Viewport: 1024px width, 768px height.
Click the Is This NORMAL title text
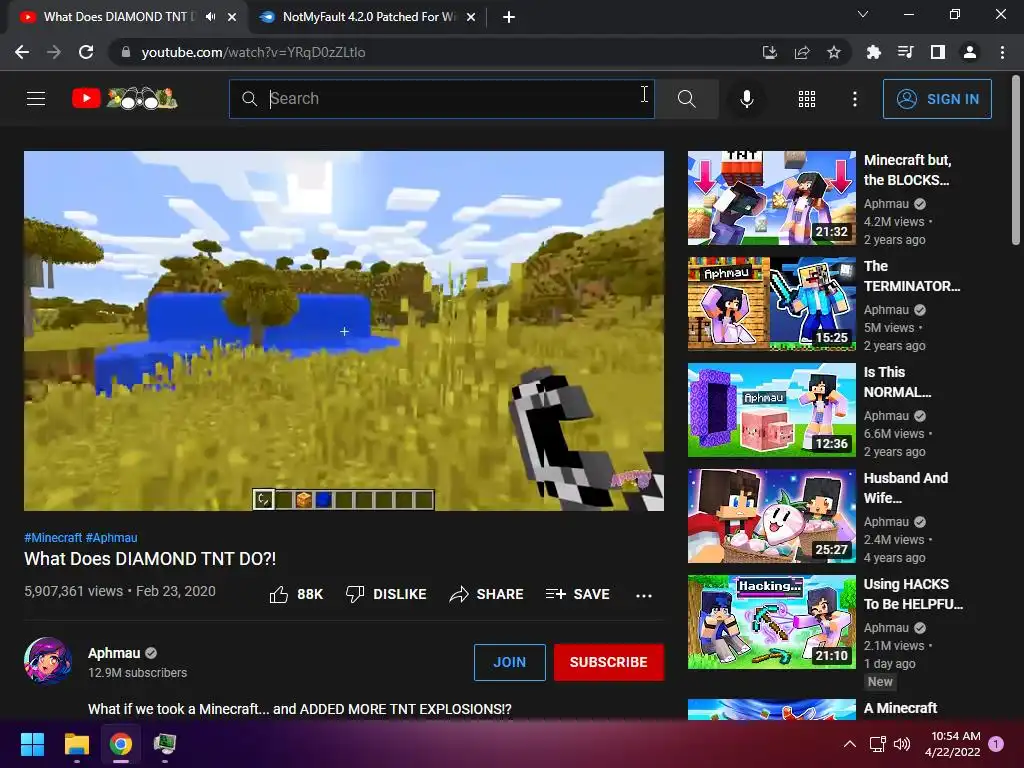click(x=897, y=382)
